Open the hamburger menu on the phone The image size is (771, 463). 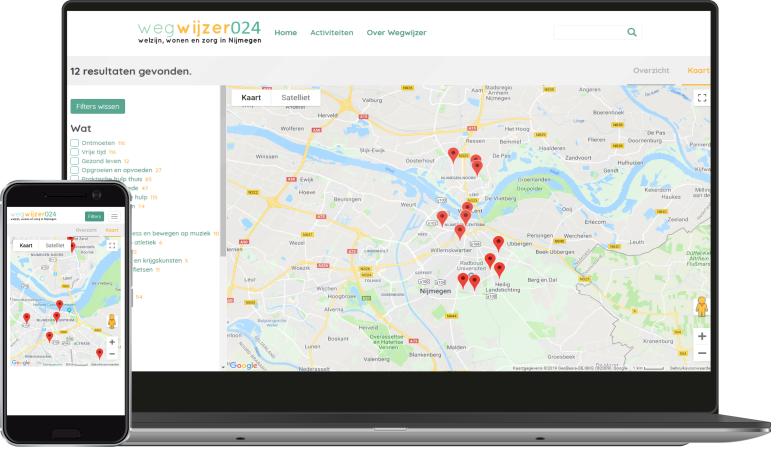click(x=114, y=216)
